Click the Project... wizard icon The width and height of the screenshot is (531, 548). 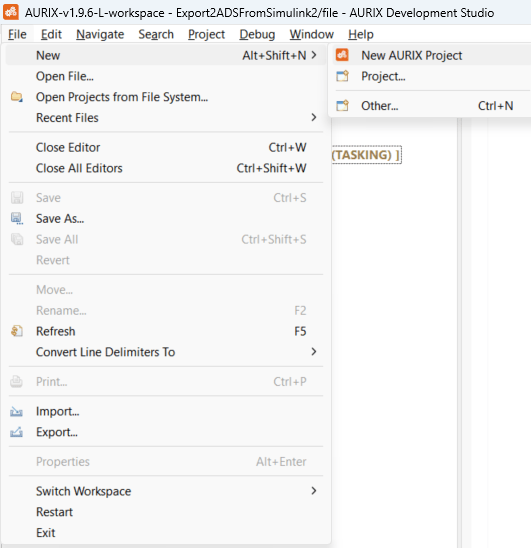pos(342,76)
